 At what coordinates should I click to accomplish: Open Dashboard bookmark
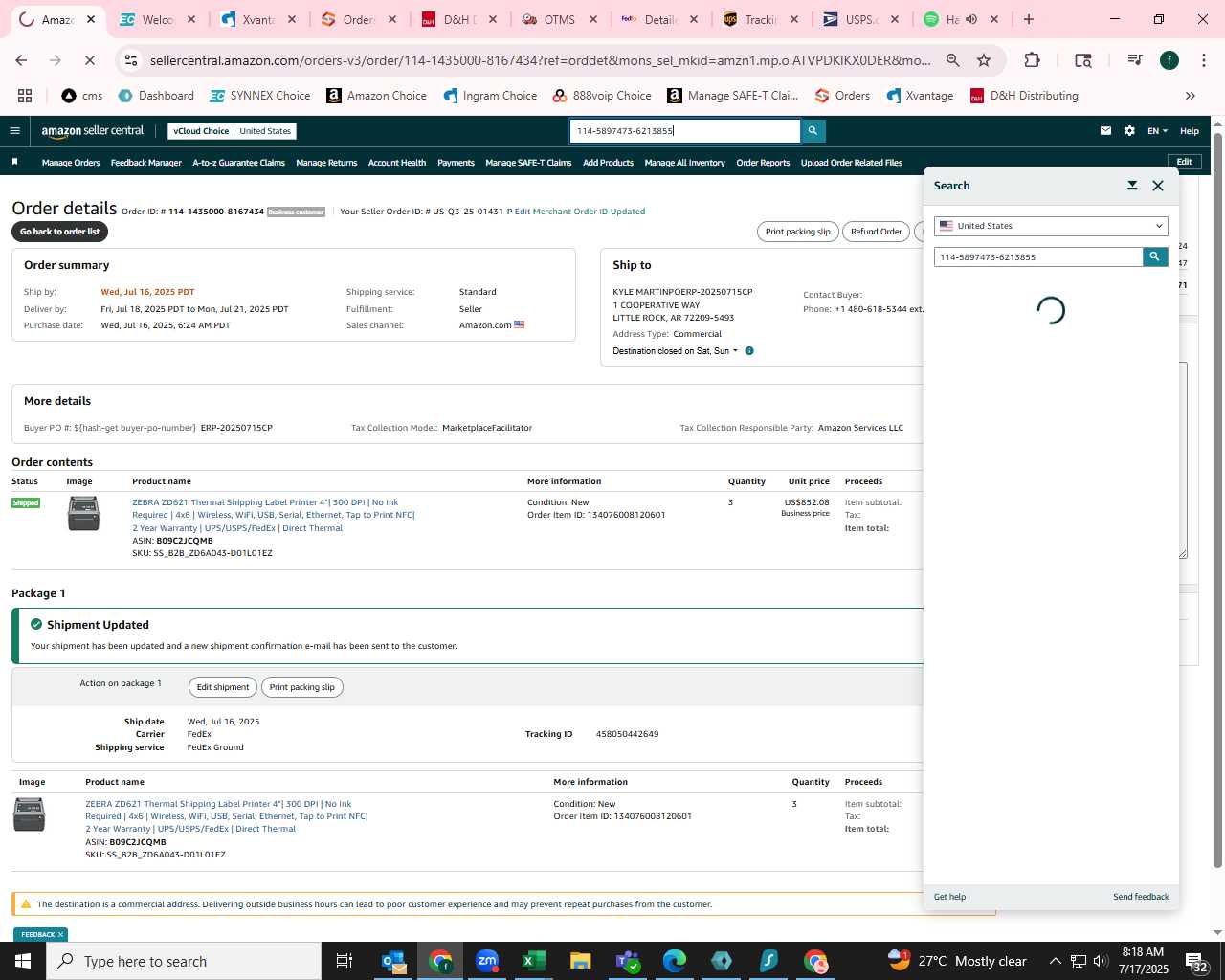tap(156, 96)
